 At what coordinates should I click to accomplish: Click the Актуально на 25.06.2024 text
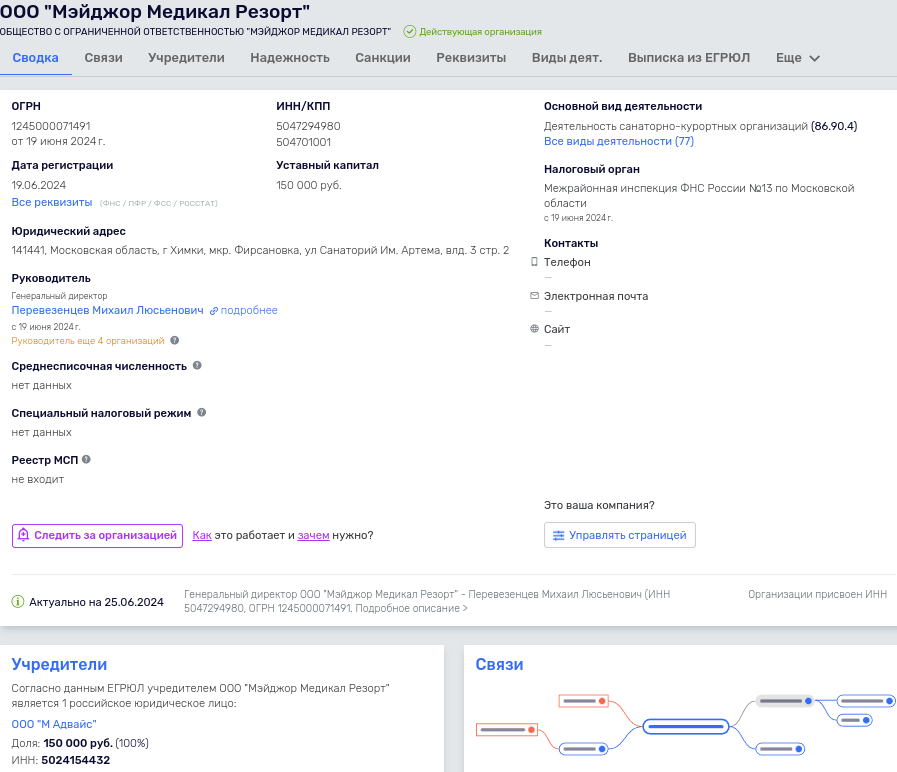coord(96,602)
